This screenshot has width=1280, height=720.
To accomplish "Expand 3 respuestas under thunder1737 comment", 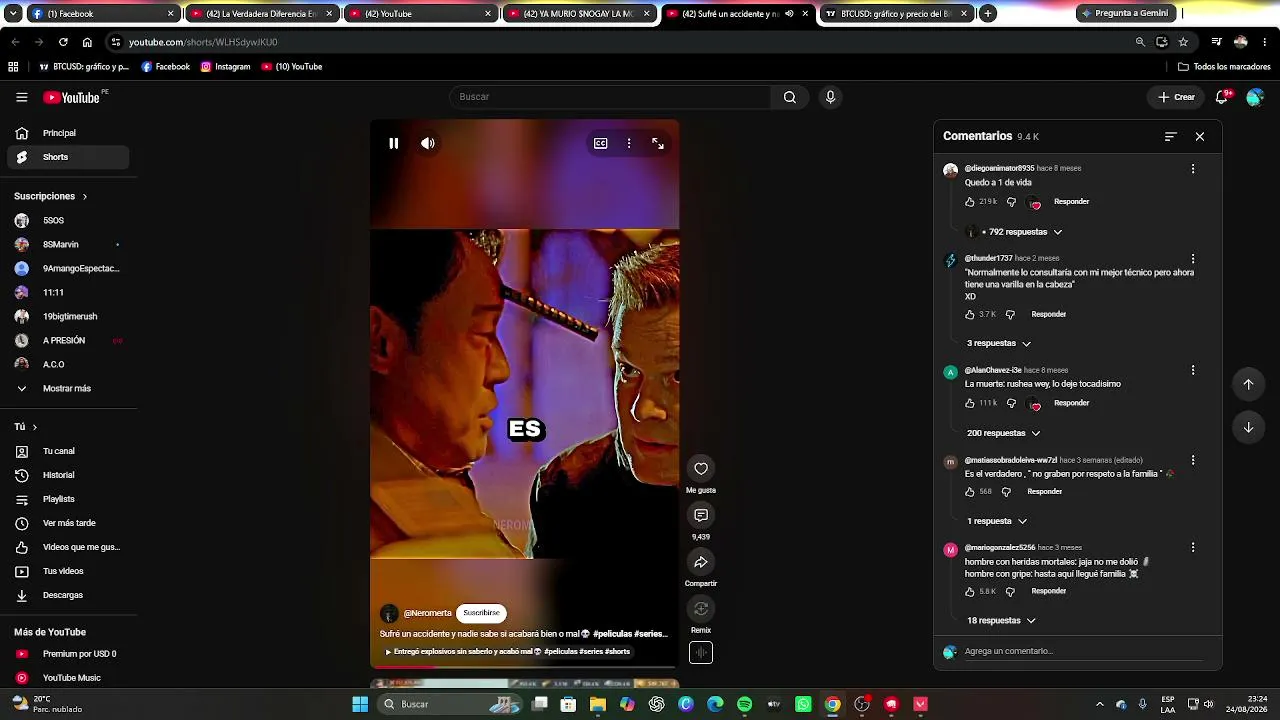I will [x=999, y=343].
